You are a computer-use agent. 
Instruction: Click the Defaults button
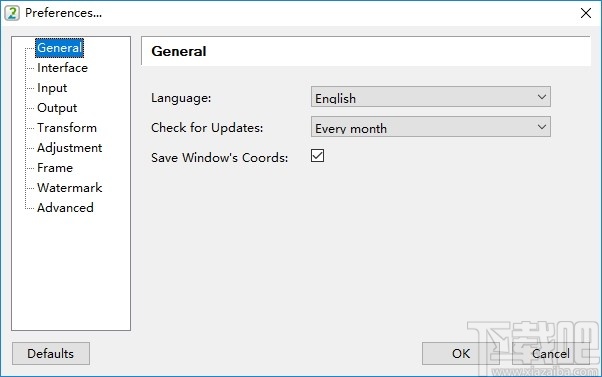coord(51,354)
